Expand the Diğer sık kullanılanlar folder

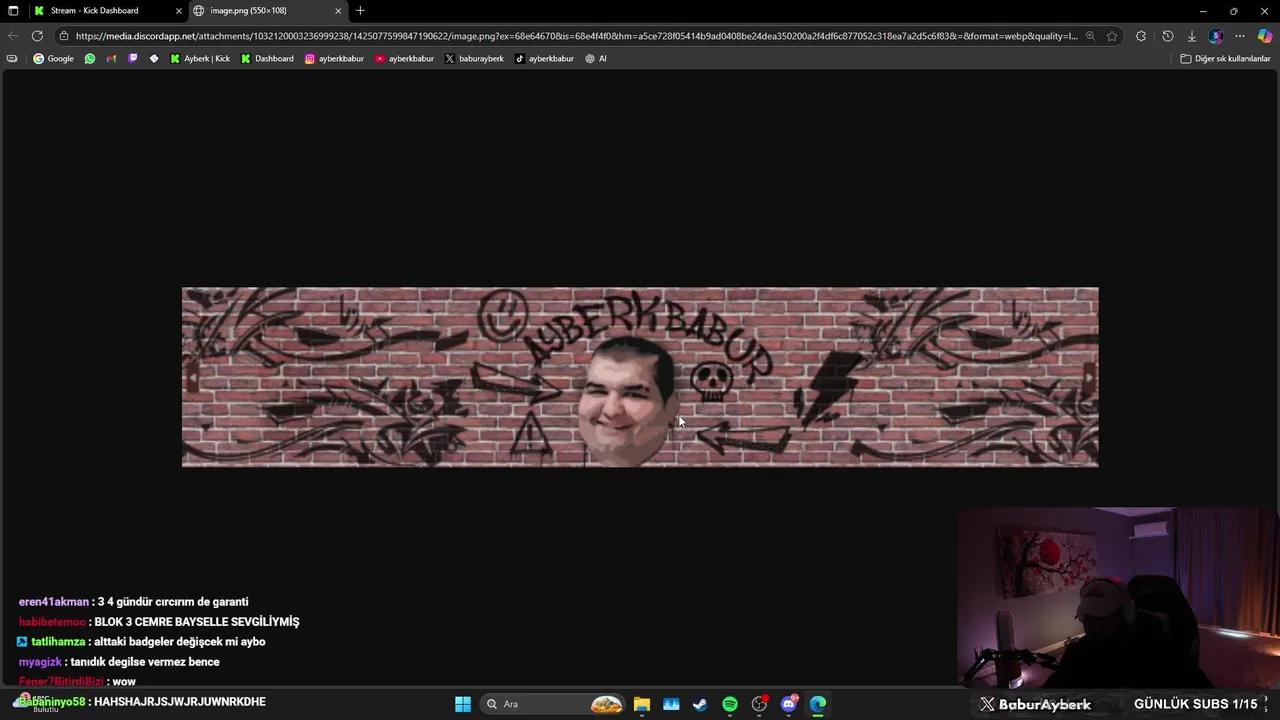[1225, 59]
